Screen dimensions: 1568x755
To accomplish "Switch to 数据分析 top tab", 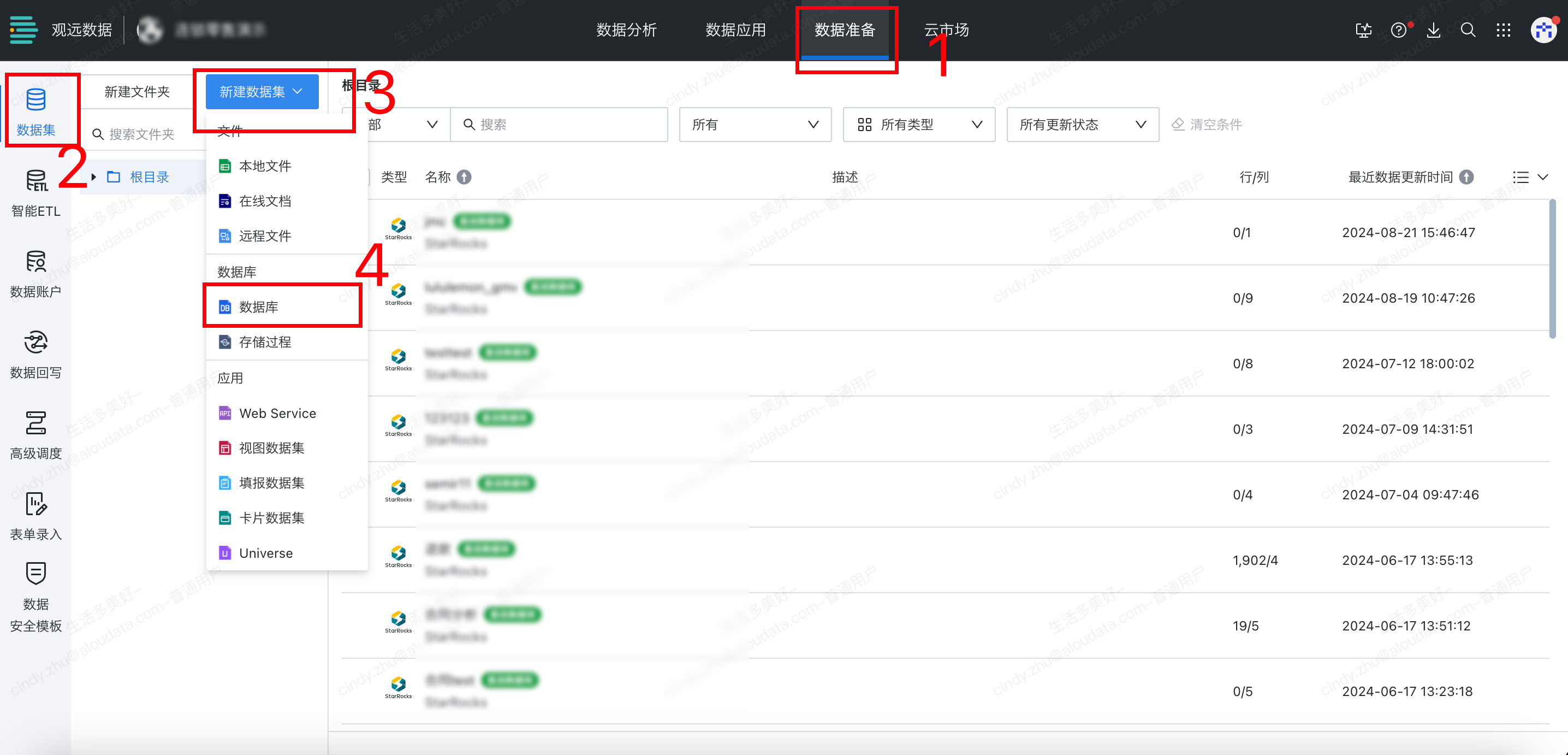I will pos(626,30).
